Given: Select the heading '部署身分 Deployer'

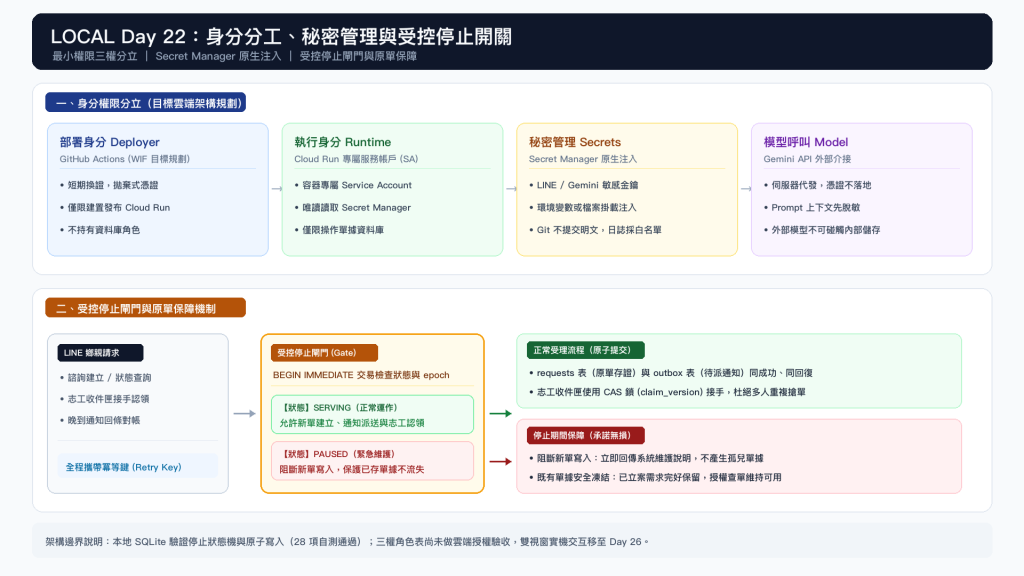Looking at the screenshot, I should [110, 142].
